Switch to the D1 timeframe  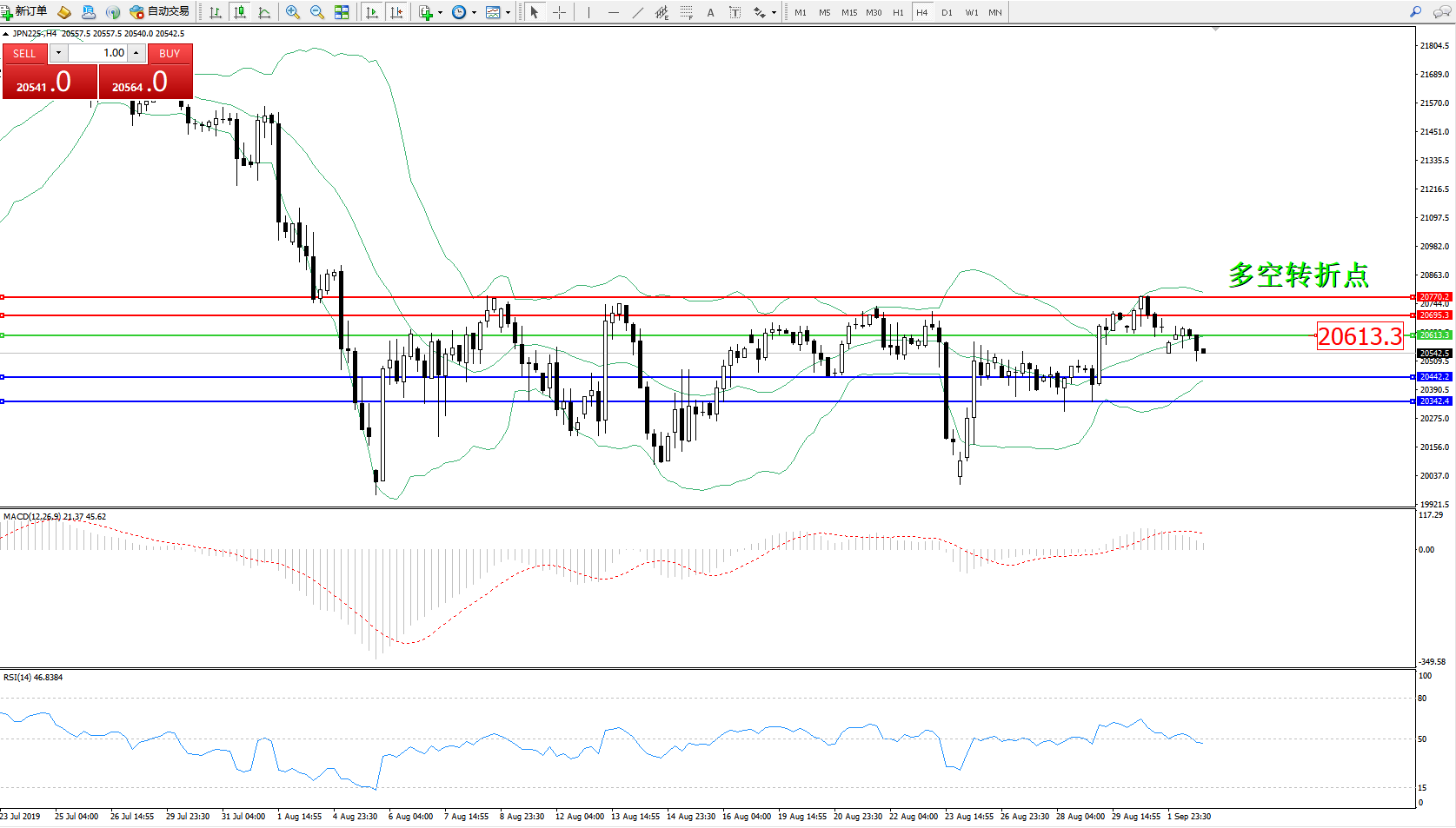pyautogui.click(x=947, y=12)
